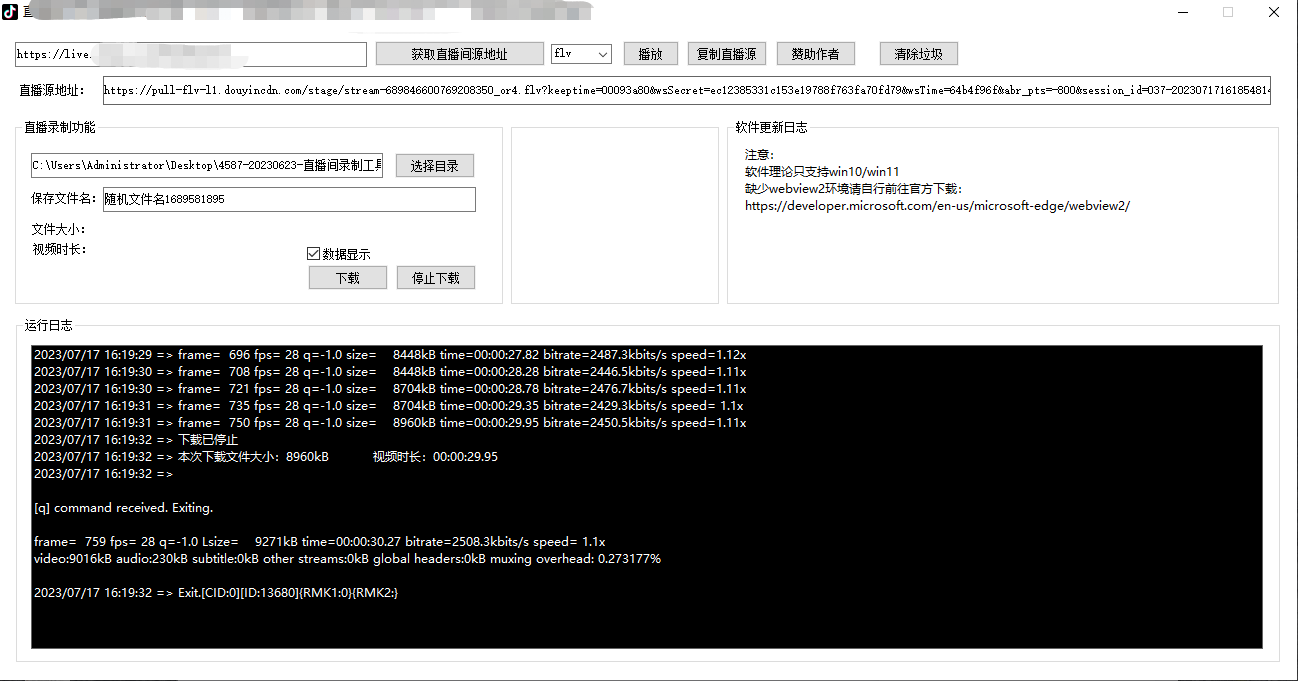Screen dimensions: 1298x681
Task: Click the save directory path field
Action: (x=206, y=166)
